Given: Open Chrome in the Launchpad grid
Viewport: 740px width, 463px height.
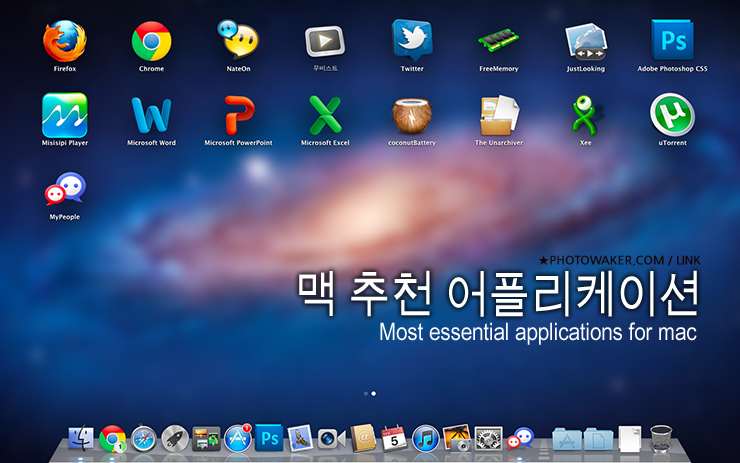Looking at the screenshot, I should pyautogui.click(x=151, y=42).
